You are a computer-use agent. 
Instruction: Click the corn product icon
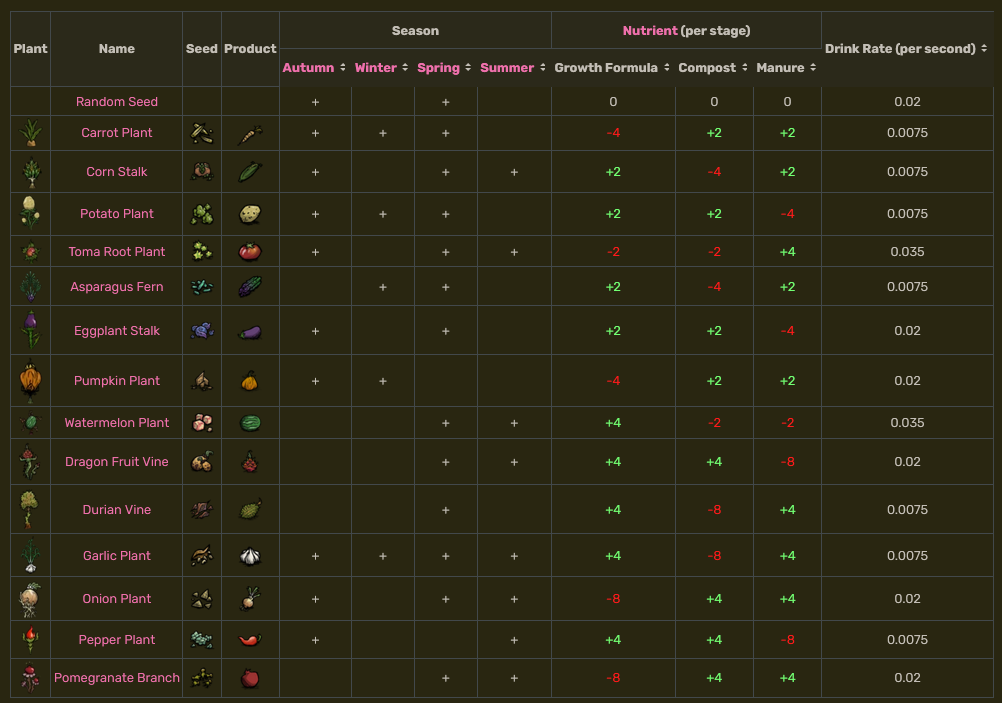click(250, 172)
